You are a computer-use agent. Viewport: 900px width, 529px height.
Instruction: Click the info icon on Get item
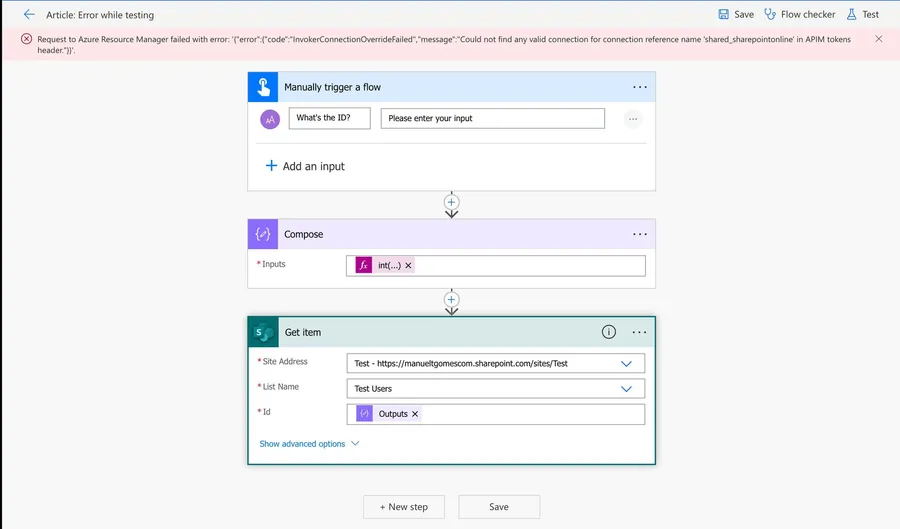pos(608,332)
